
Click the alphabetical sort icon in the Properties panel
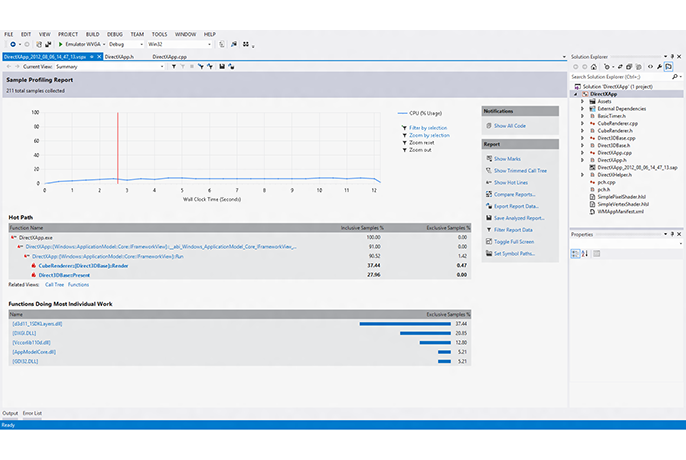tap(585, 253)
